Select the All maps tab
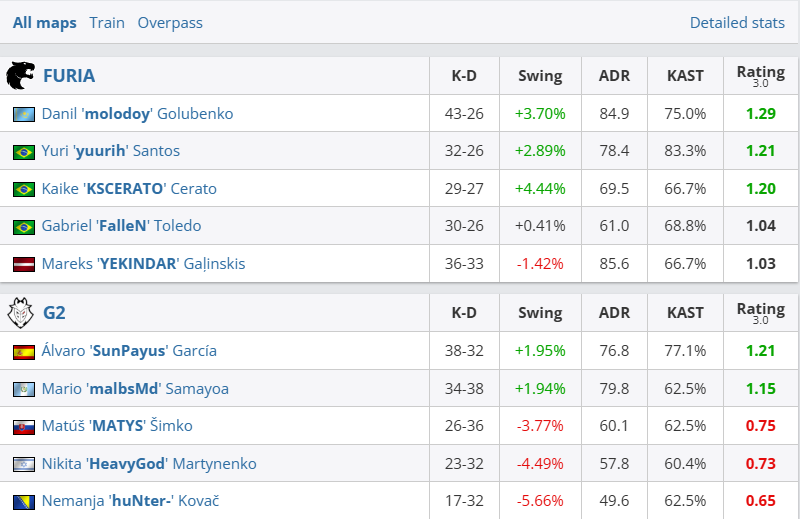 (x=44, y=22)
